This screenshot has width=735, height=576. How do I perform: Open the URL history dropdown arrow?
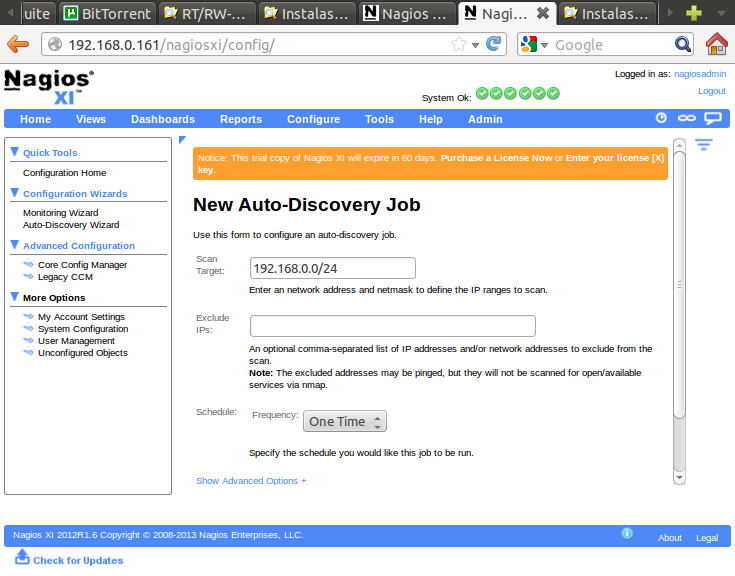(475, 45)
